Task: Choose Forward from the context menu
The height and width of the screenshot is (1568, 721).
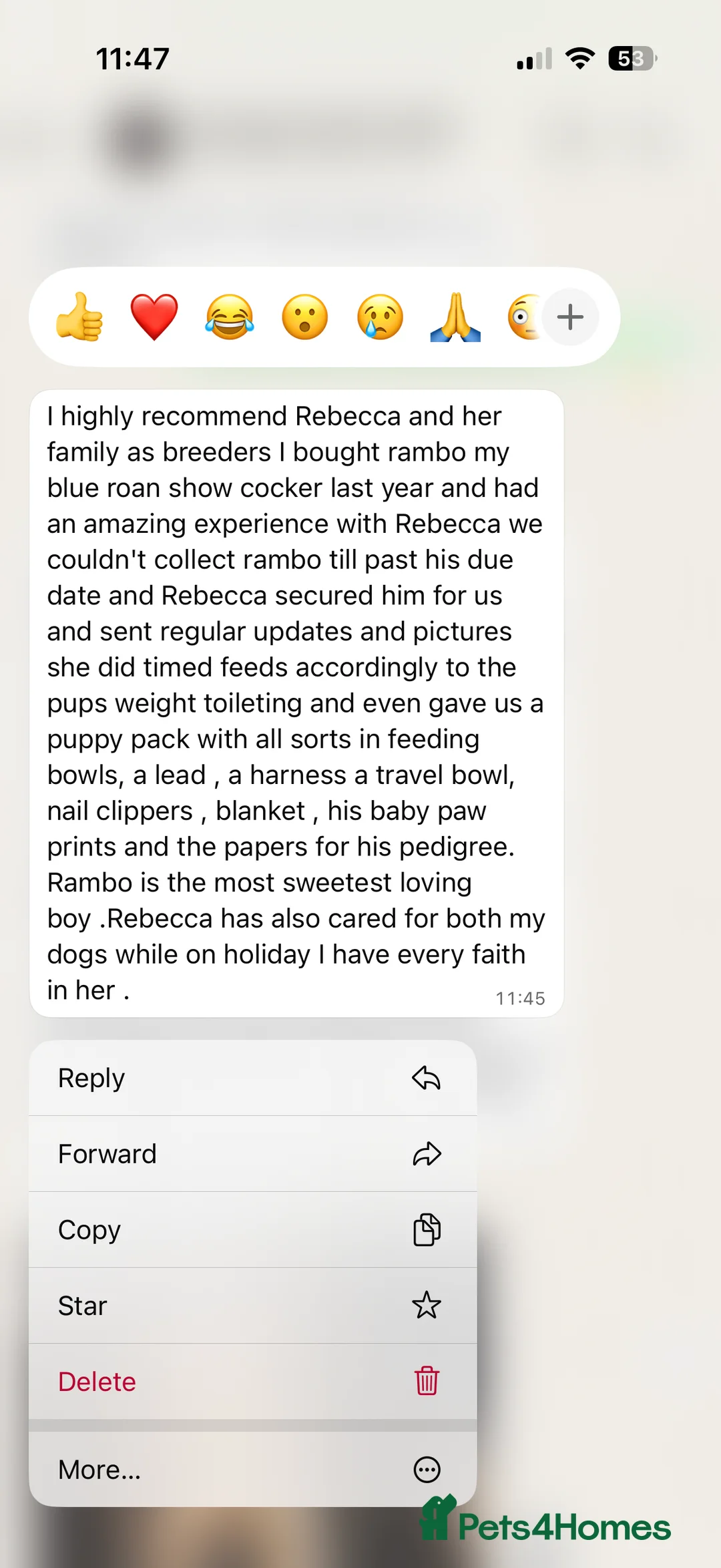Action: coord(107,1154)
